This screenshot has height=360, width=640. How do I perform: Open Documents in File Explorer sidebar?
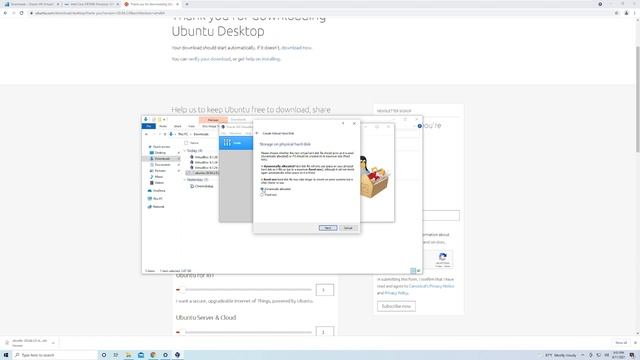click(x=160, y=164)
